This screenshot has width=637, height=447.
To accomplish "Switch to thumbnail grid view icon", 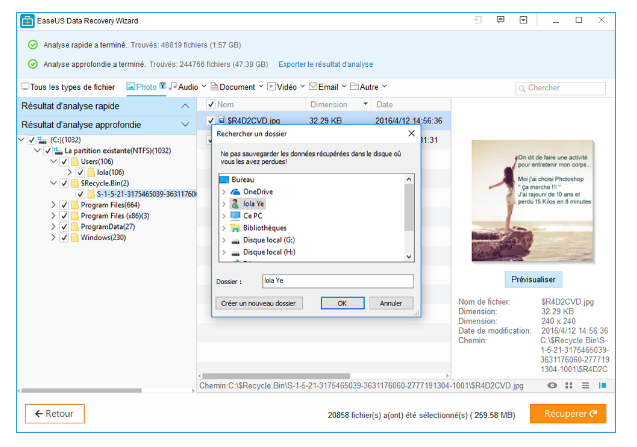I will pyautogui.click(x=569, y=385).
